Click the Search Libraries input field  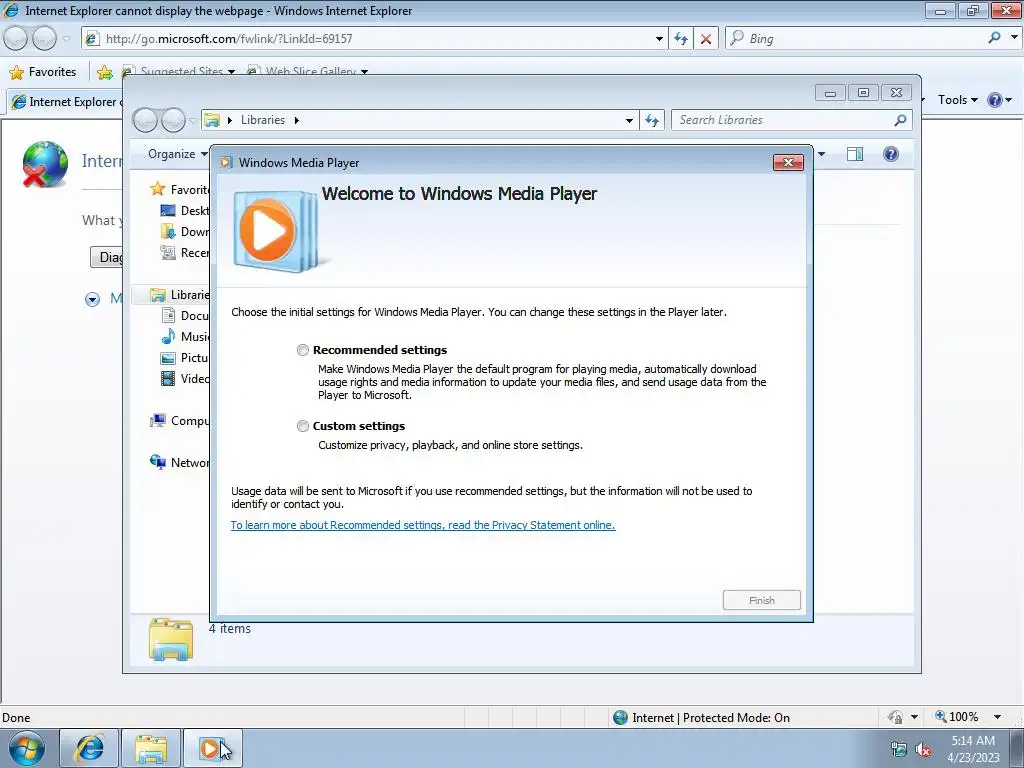pyautogui.click(x=783, y=120)
